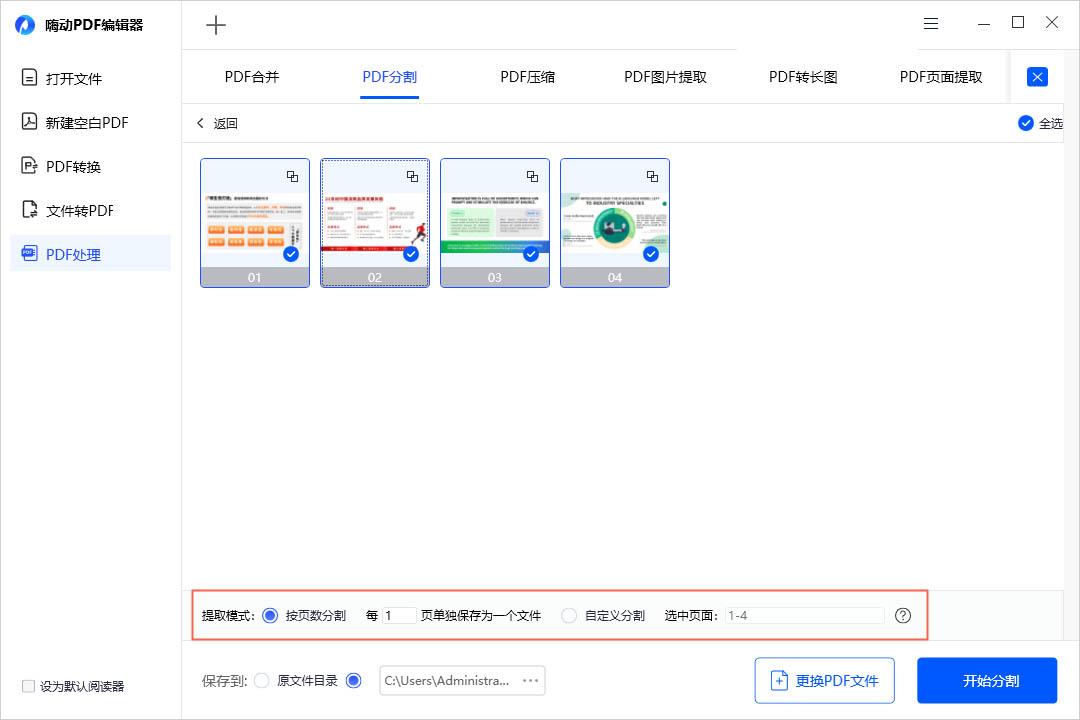Click the 选中页面 range input field
Image resolution: width=1080 pixels, height=720 pixels.
804,615
